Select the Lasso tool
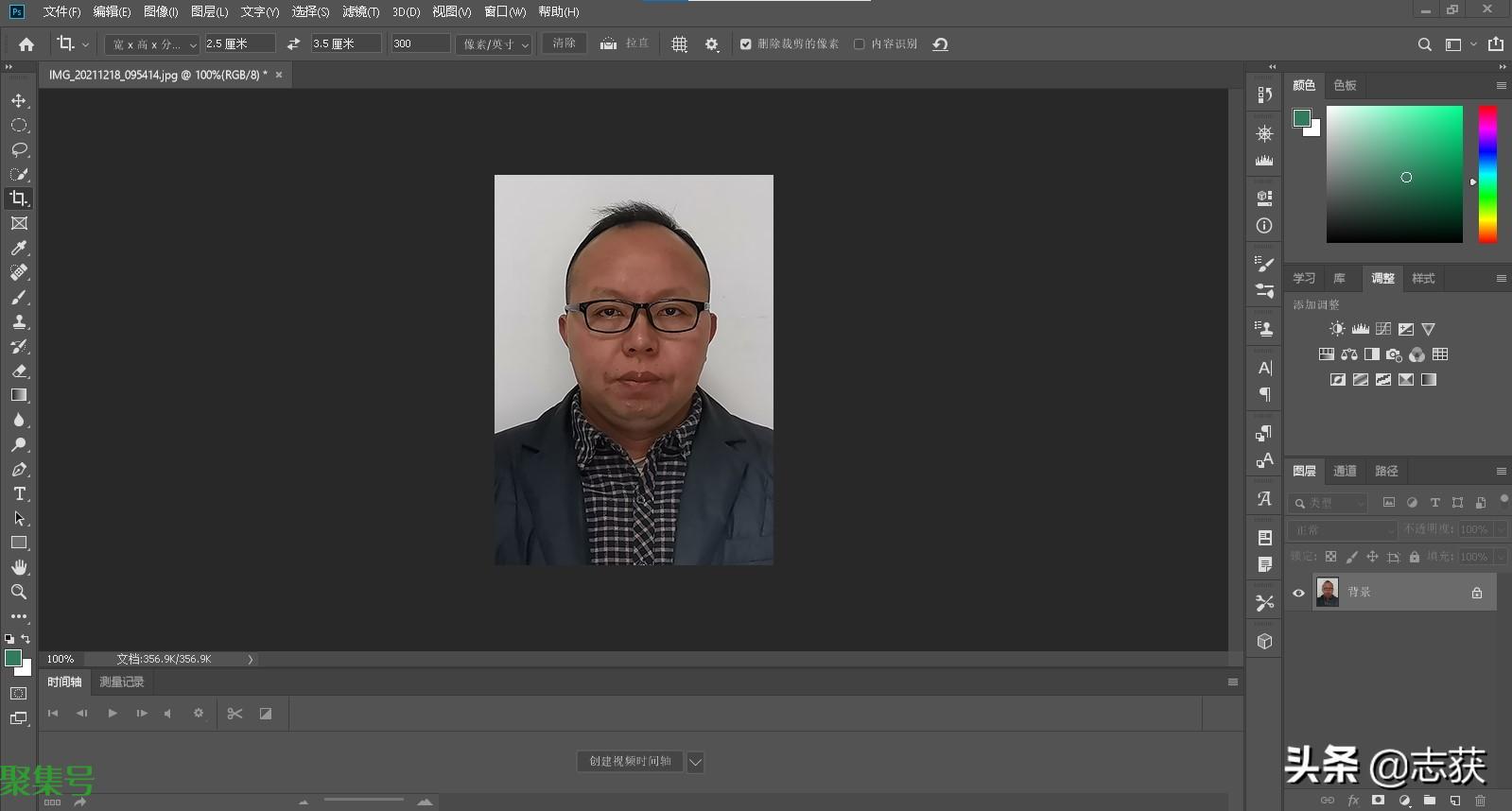The height and width of the screenshot is (811, 1512). coord(19,150)
